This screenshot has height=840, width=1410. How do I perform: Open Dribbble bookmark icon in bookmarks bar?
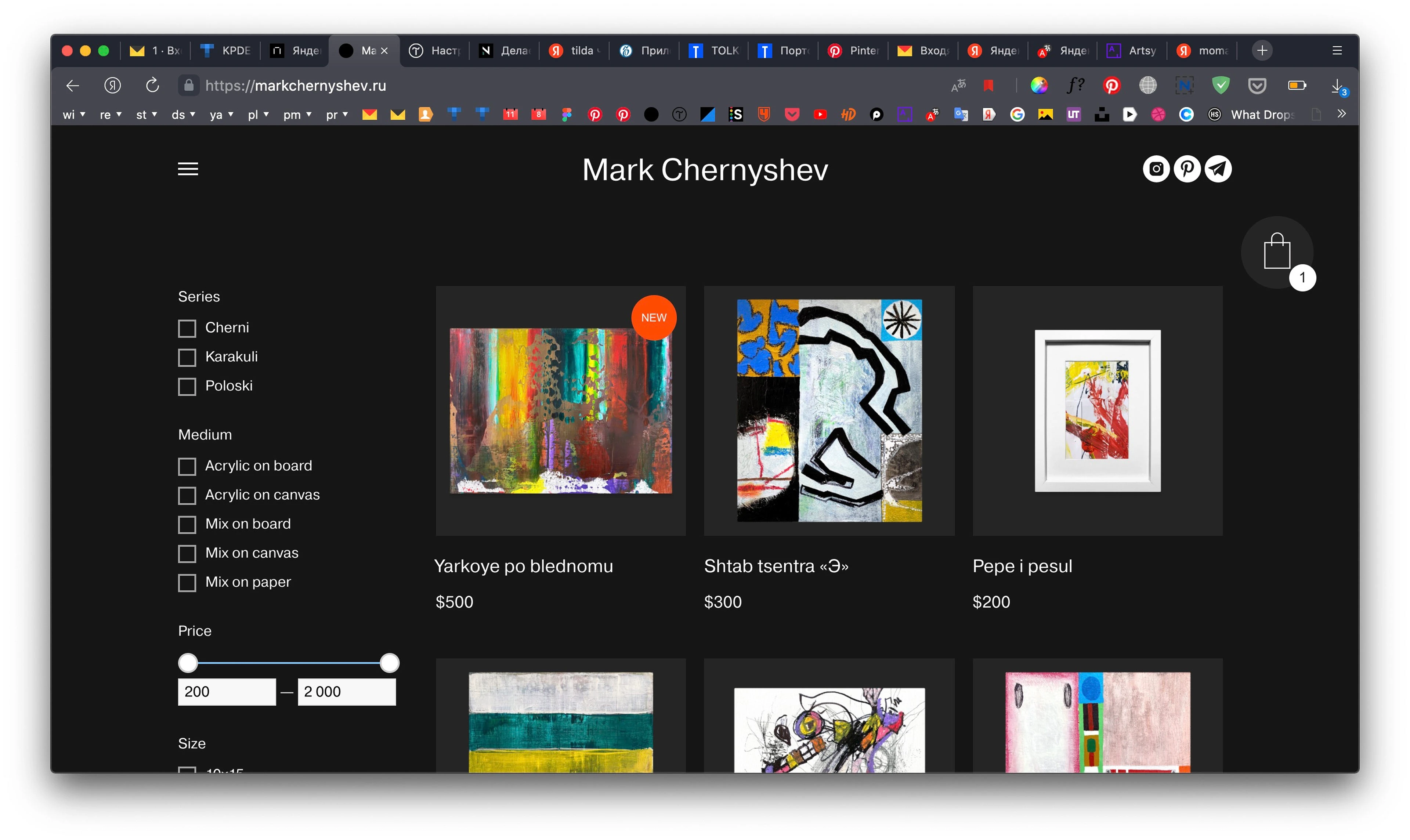[x=1158, y=114]
